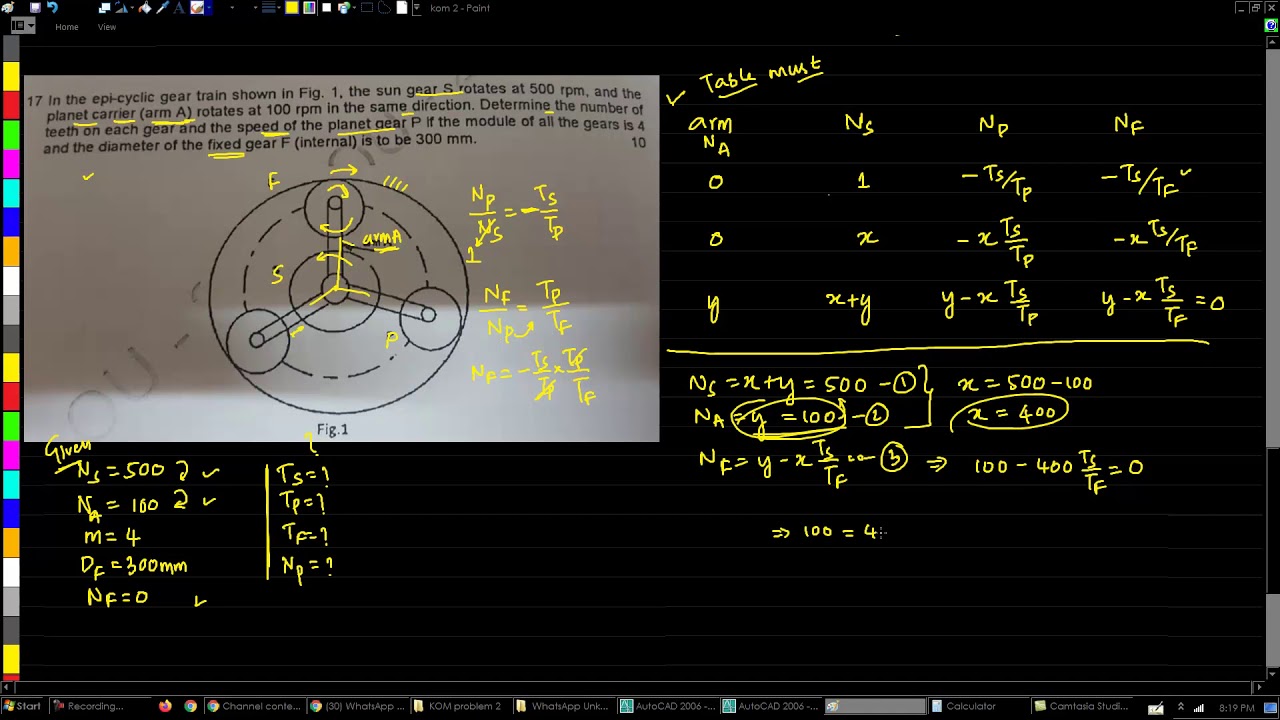Viewport: 1280px width, 720px height.
Task: Undo the last stroke with Undo icon
Action: [x=52, y=7]
